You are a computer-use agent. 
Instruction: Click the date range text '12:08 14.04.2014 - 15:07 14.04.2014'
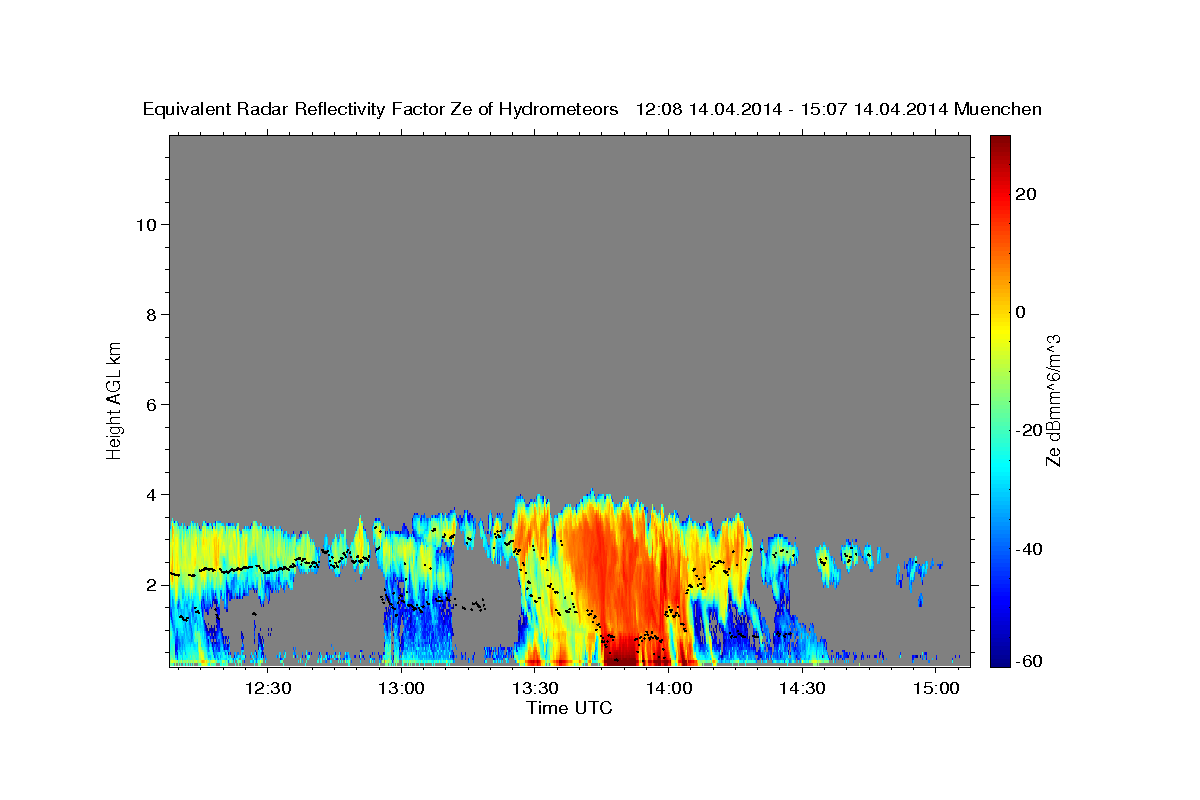pyautogui.click(x=792, y=109)
